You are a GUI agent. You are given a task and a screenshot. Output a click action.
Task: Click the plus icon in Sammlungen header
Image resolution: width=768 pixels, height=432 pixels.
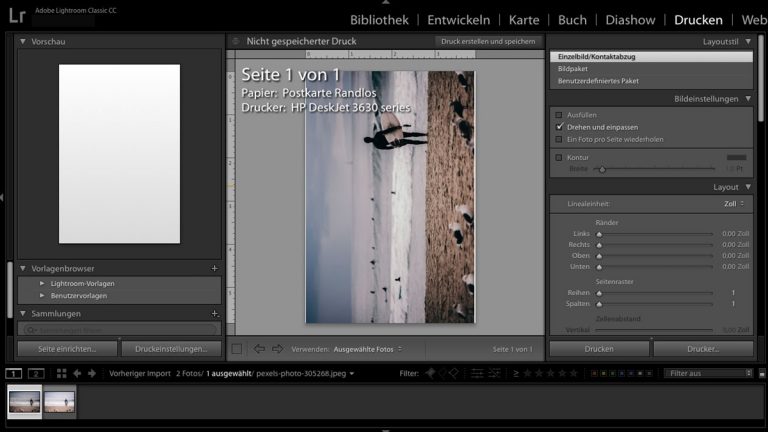[214, 313]
